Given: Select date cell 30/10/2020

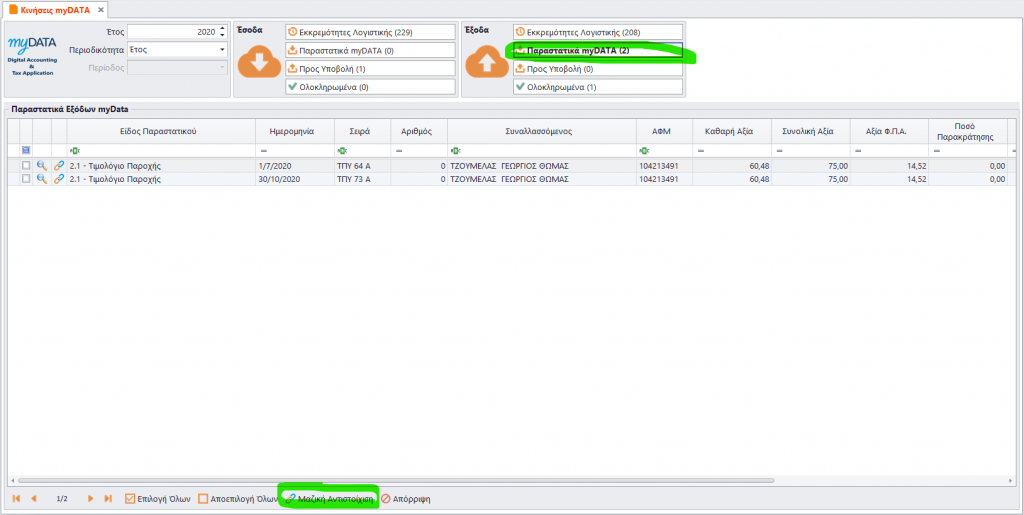Looking at the screenshot, I should [x=295, y=179].
